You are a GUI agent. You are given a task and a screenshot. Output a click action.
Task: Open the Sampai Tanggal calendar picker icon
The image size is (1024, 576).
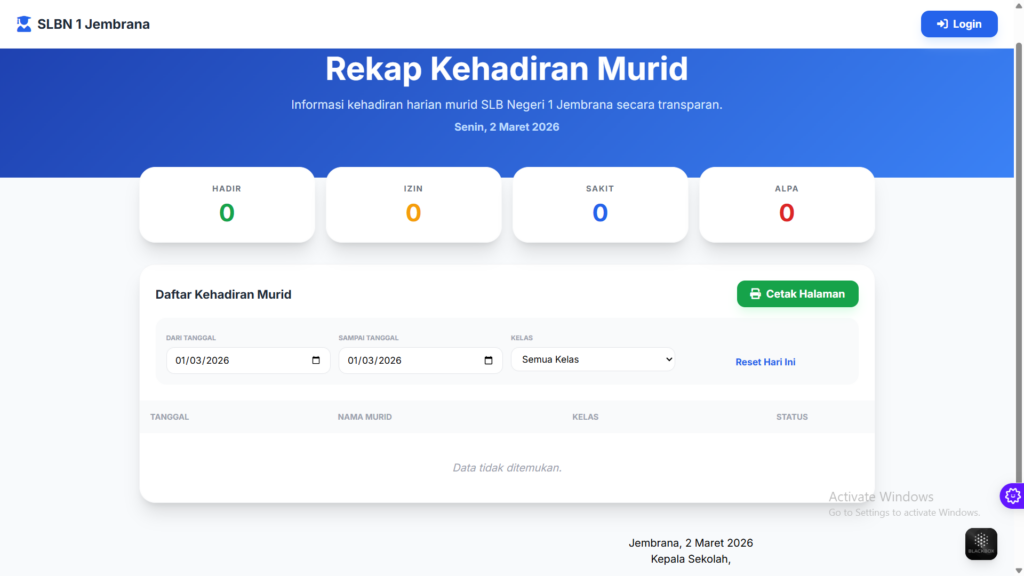[488, 360]
